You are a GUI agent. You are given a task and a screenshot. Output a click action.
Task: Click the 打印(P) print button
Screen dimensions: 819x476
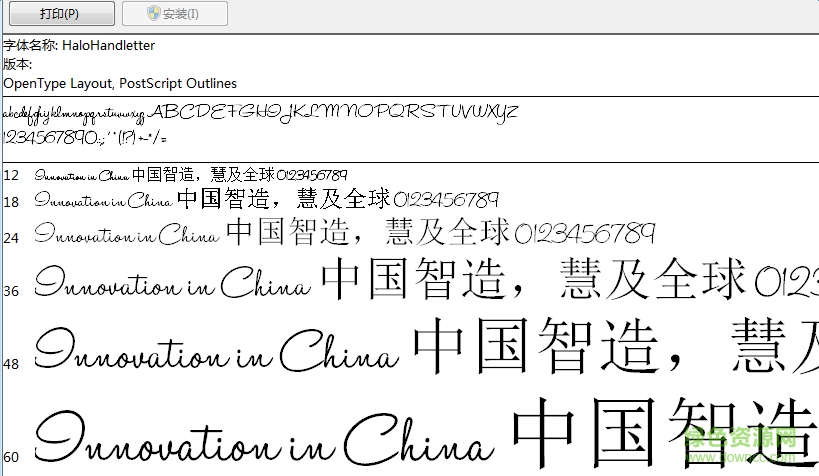pos(62,13)
